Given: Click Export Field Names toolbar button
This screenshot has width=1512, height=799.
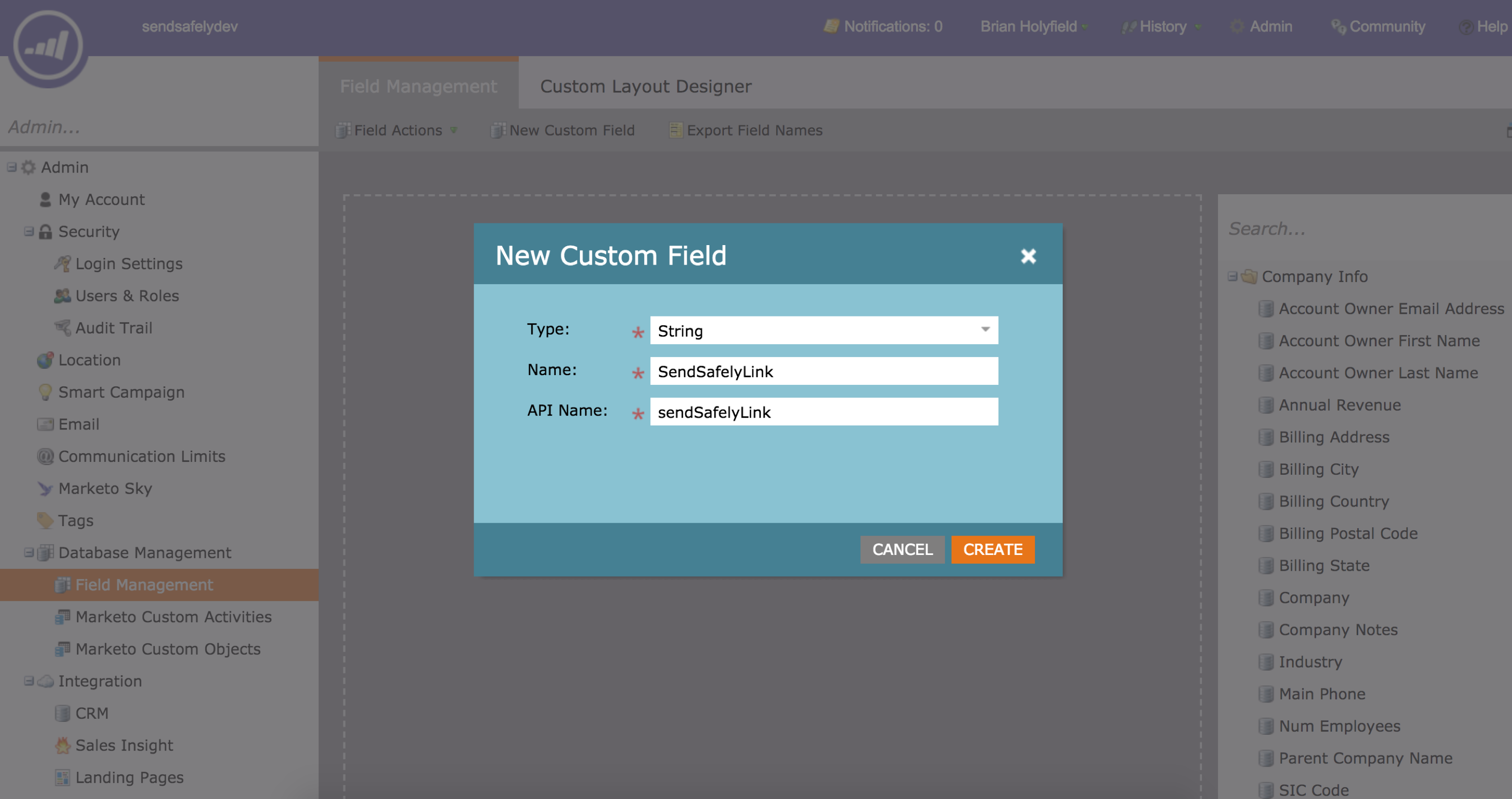Looking at the screenshot, I should (x=746, y=130).
